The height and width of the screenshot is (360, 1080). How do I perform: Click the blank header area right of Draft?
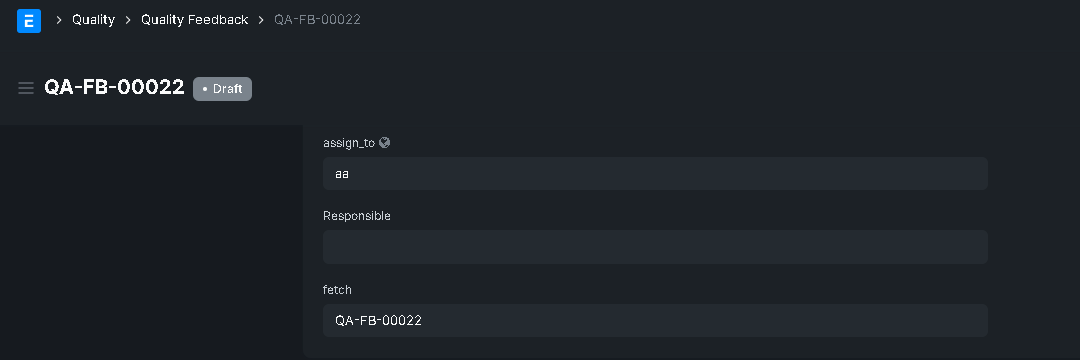pos(661,89)
